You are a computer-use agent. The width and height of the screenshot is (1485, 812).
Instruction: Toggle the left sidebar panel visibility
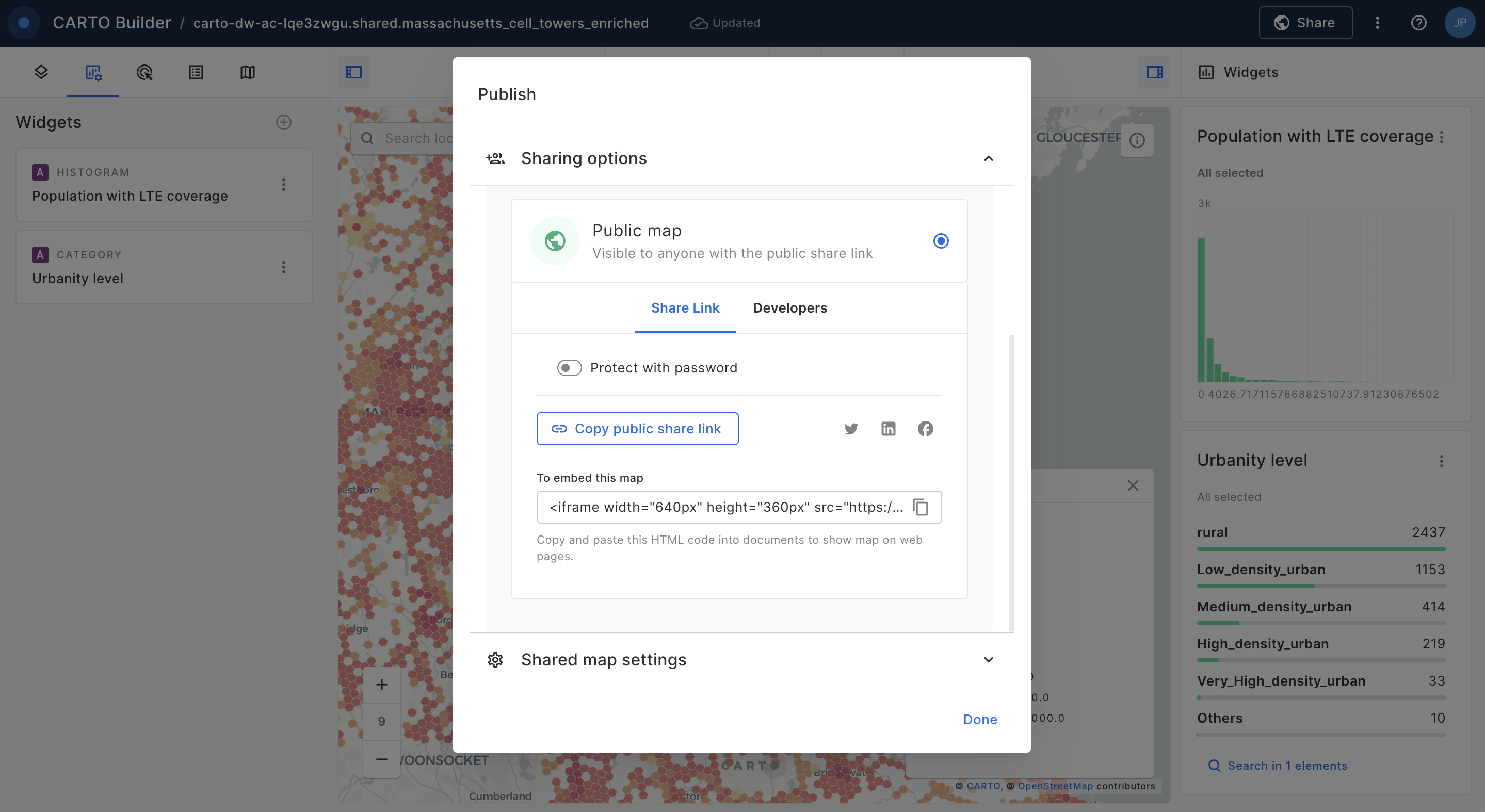tap(353, 72)
